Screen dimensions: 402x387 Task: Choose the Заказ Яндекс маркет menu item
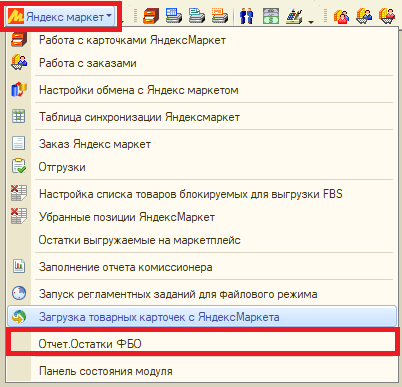point(202,144)
